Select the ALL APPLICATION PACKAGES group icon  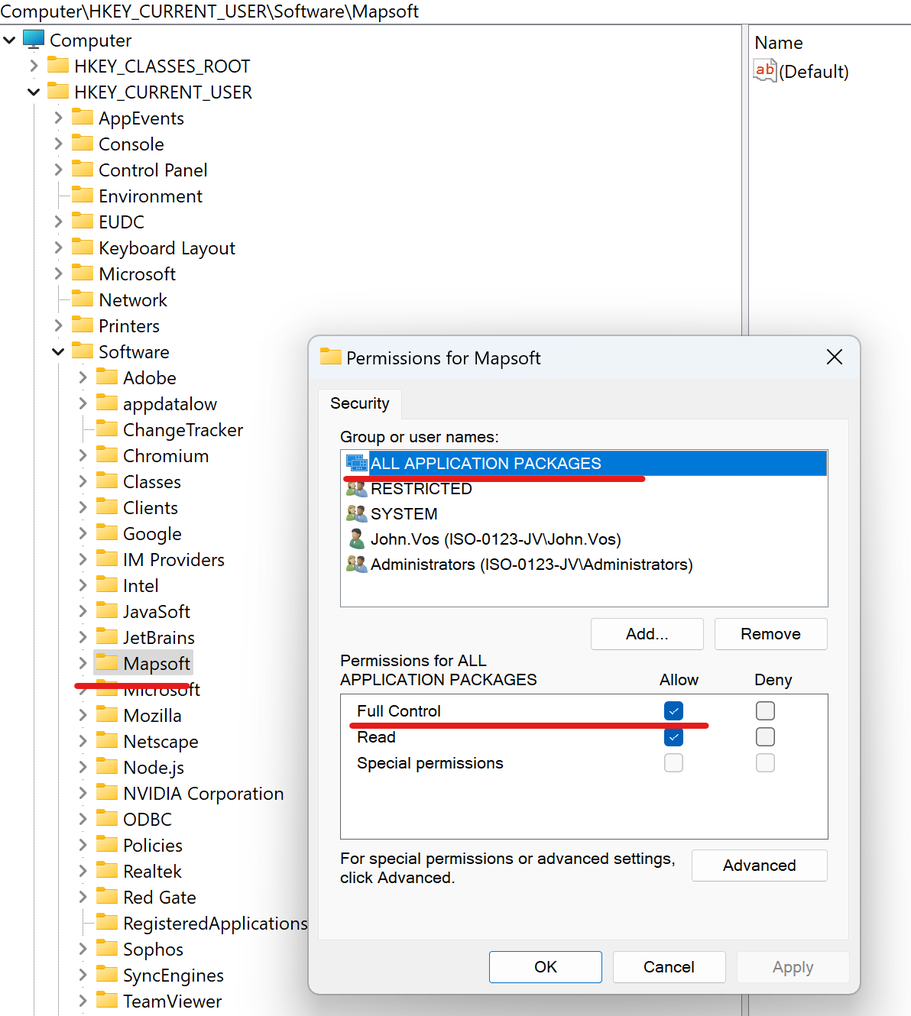pyautogui.click(x=356, y=463)
